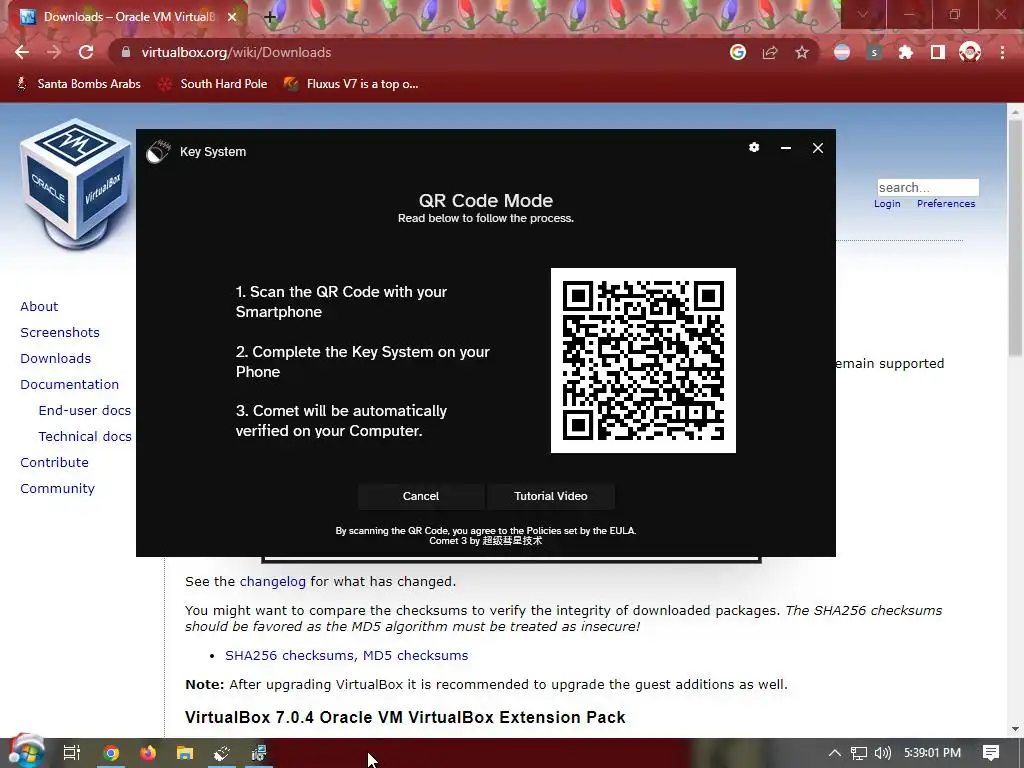Screen dimensions: 1024x768
Task: Open the Login link
Action: [887, 204]
